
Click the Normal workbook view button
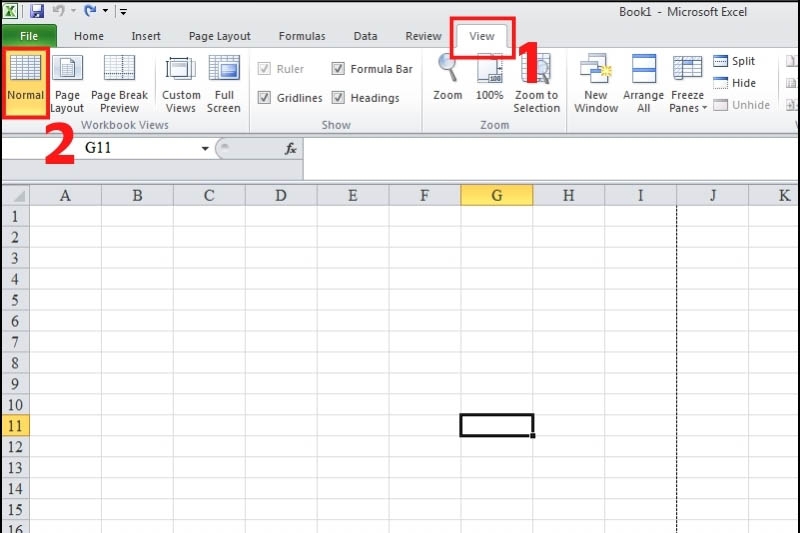pos(26,83)
